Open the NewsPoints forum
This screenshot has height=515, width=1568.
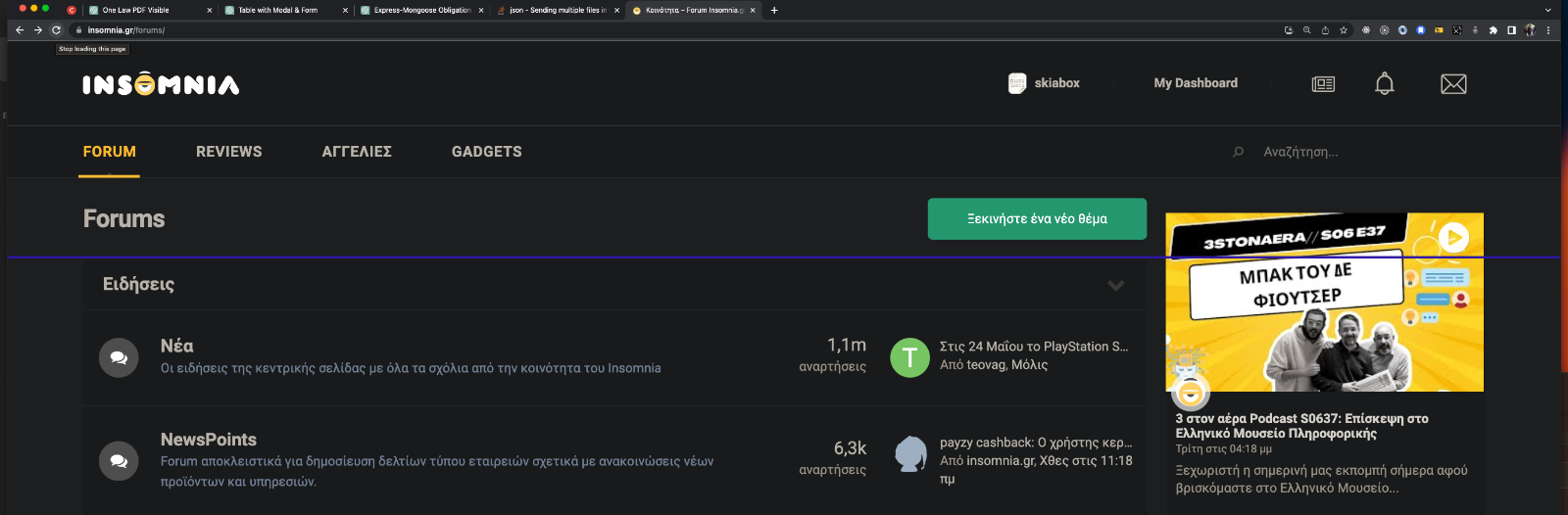[209, 440]
